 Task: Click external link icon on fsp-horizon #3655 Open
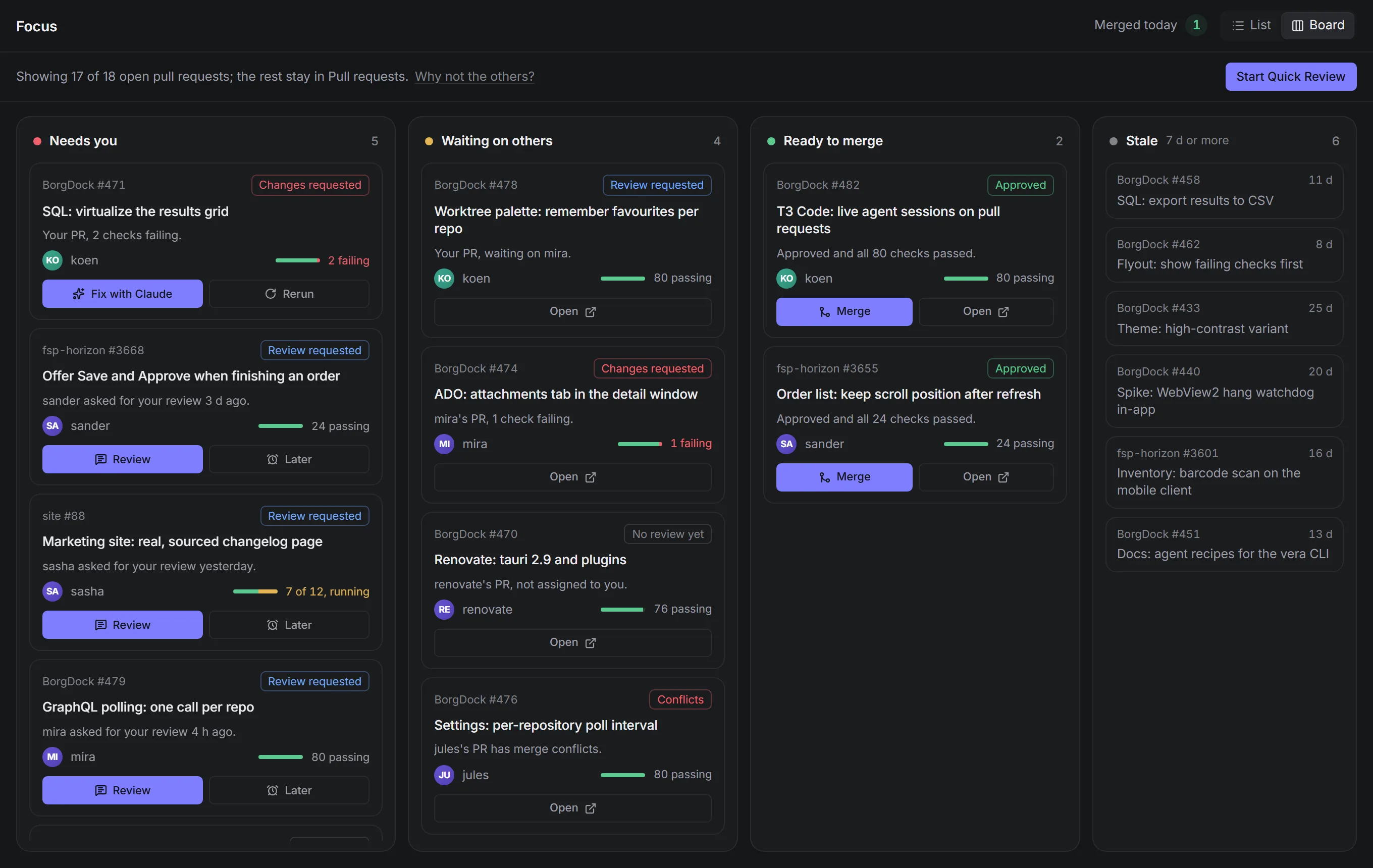coord(1004,477)
